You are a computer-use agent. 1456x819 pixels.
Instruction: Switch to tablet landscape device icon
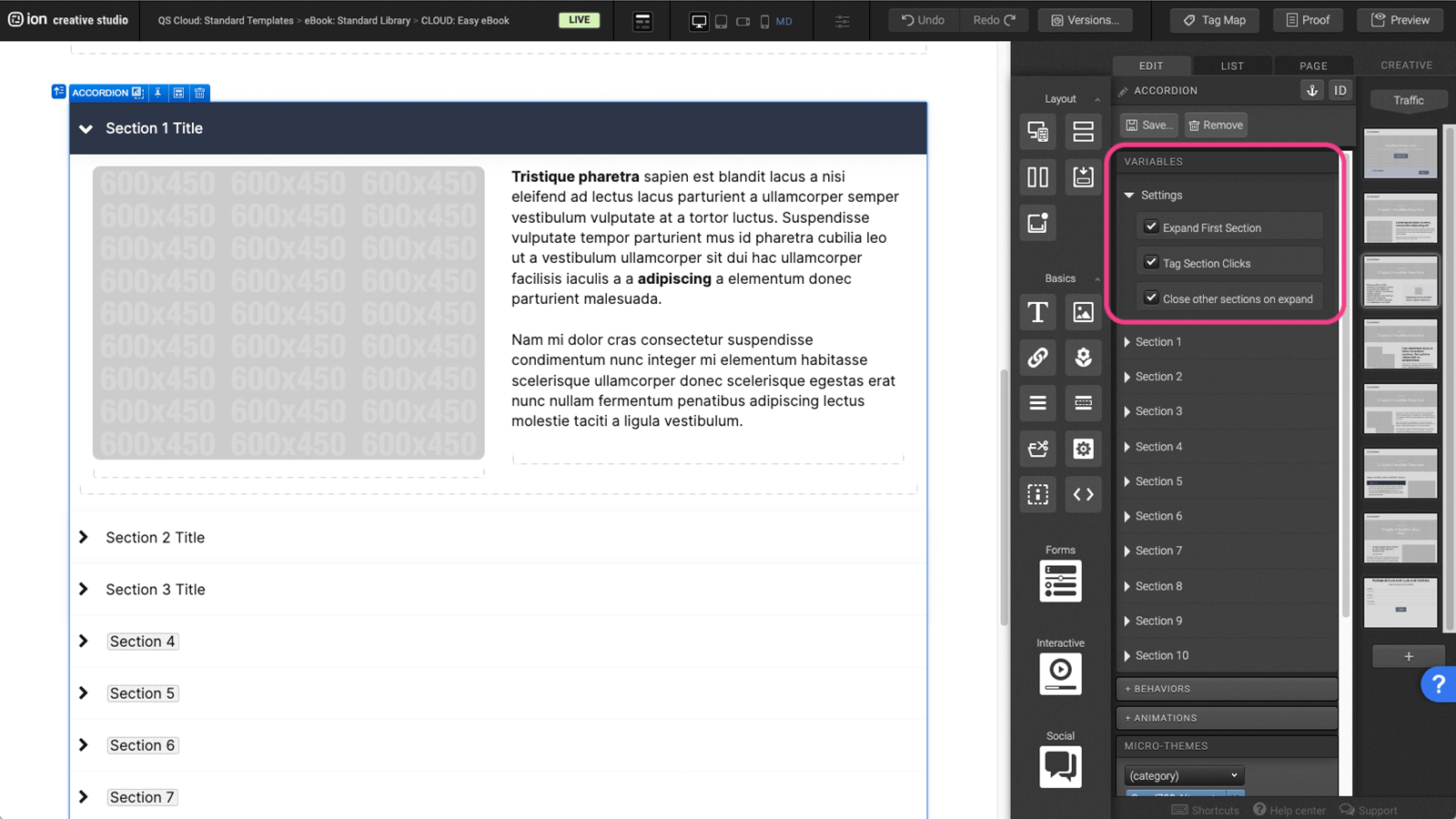743,21
